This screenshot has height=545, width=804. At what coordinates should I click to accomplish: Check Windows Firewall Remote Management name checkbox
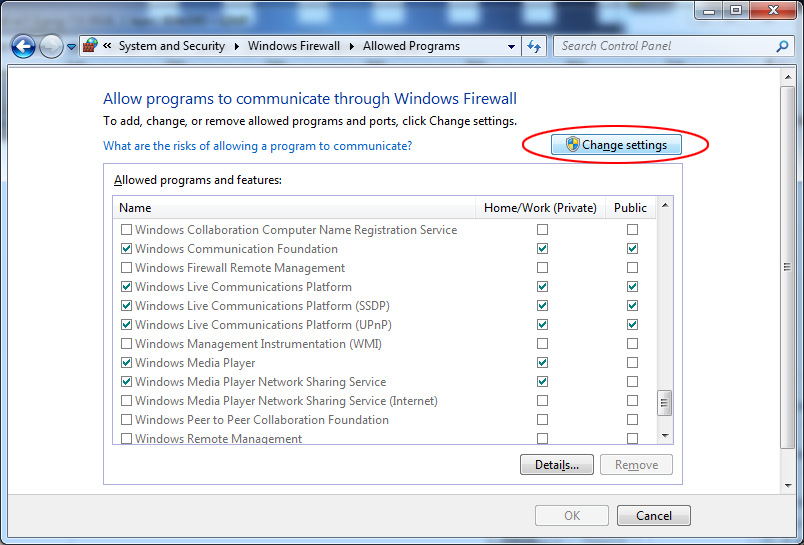click(126, 268)
